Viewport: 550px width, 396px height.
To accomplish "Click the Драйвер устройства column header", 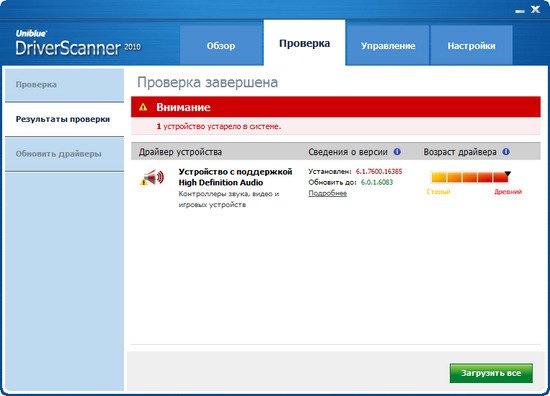I will (180, 152).
